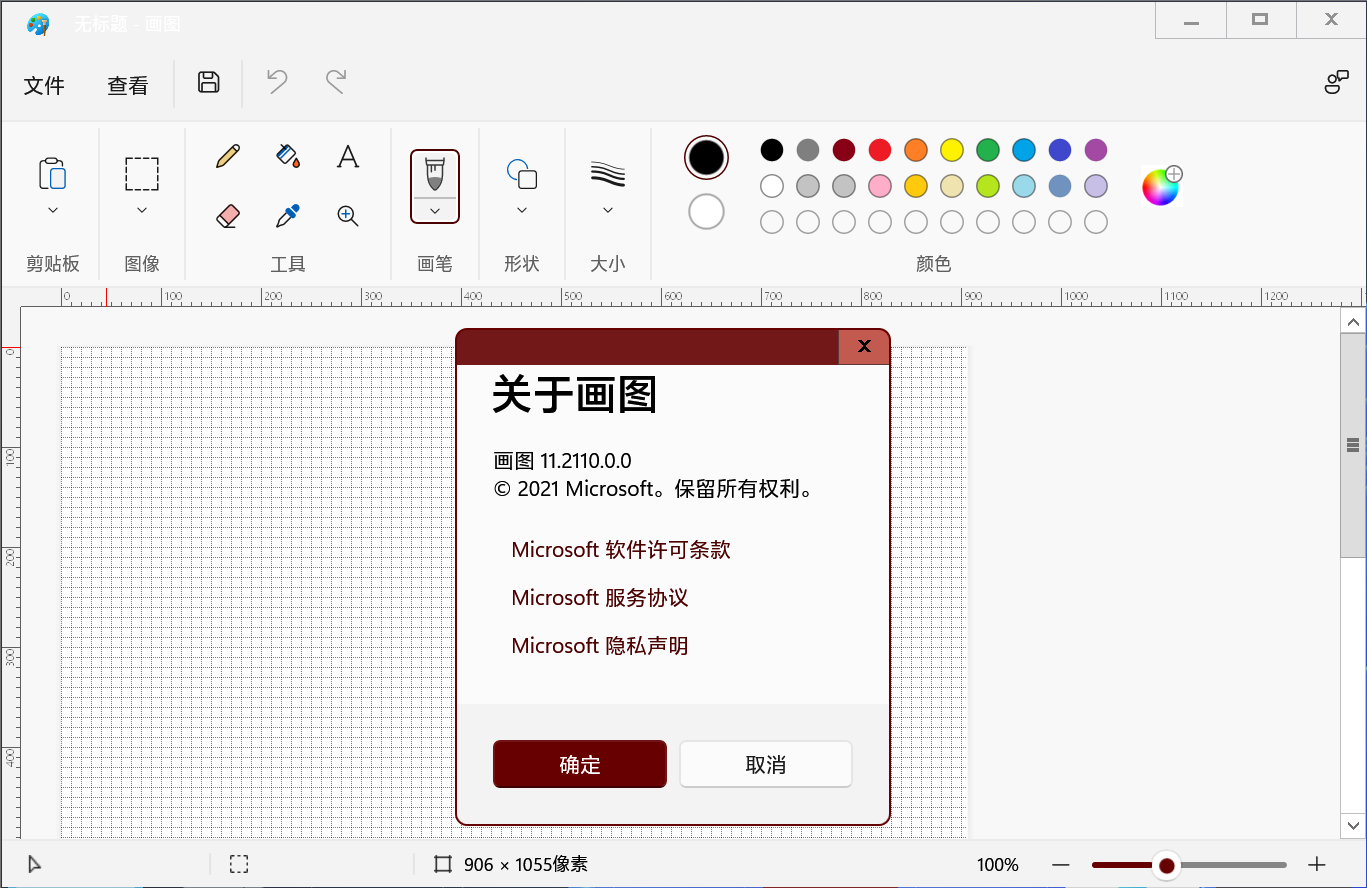Open the custom color editing wheel
Screen dimensions: 1367x888
point(1161,185)
